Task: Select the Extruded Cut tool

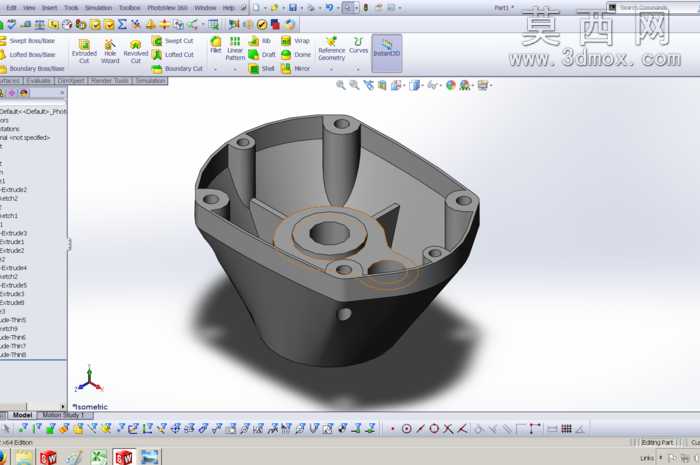Action: pyautogui.click(x=84, y=51)
